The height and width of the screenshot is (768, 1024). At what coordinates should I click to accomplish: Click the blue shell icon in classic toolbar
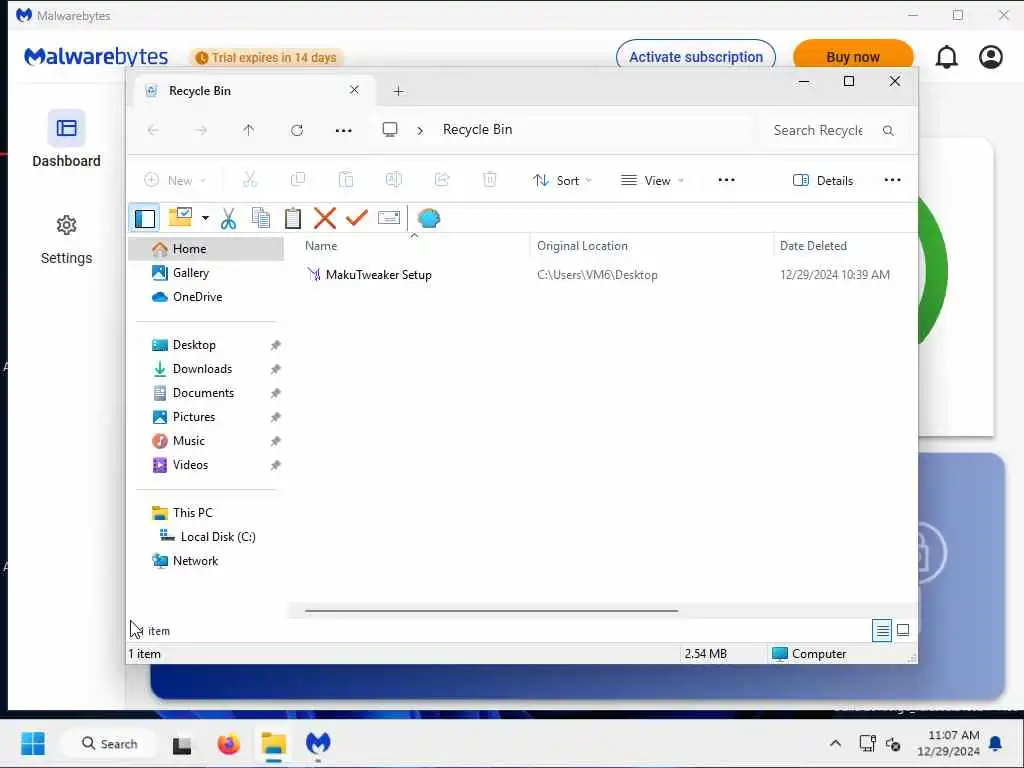[428, 218]
